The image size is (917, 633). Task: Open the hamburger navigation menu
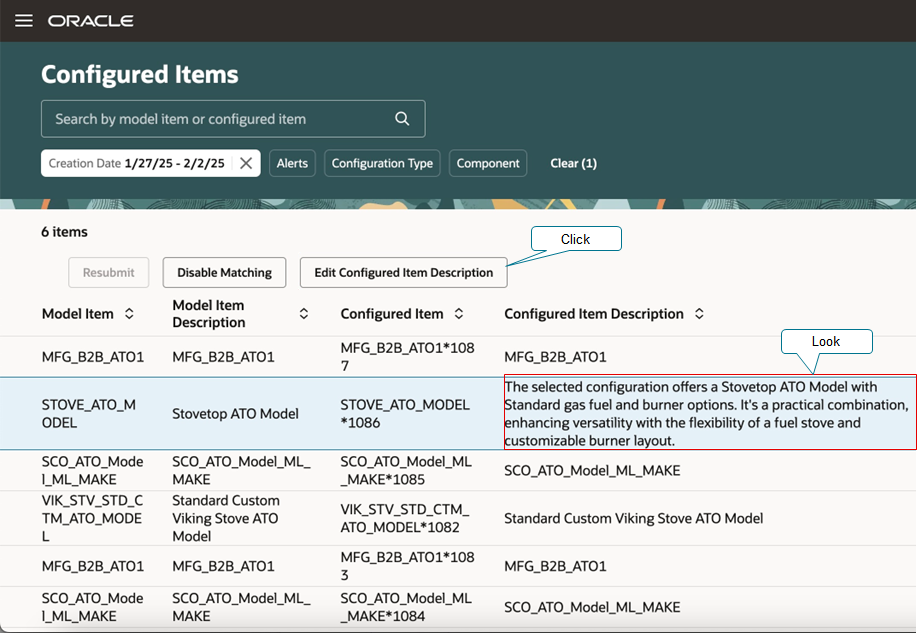[24, 21]
